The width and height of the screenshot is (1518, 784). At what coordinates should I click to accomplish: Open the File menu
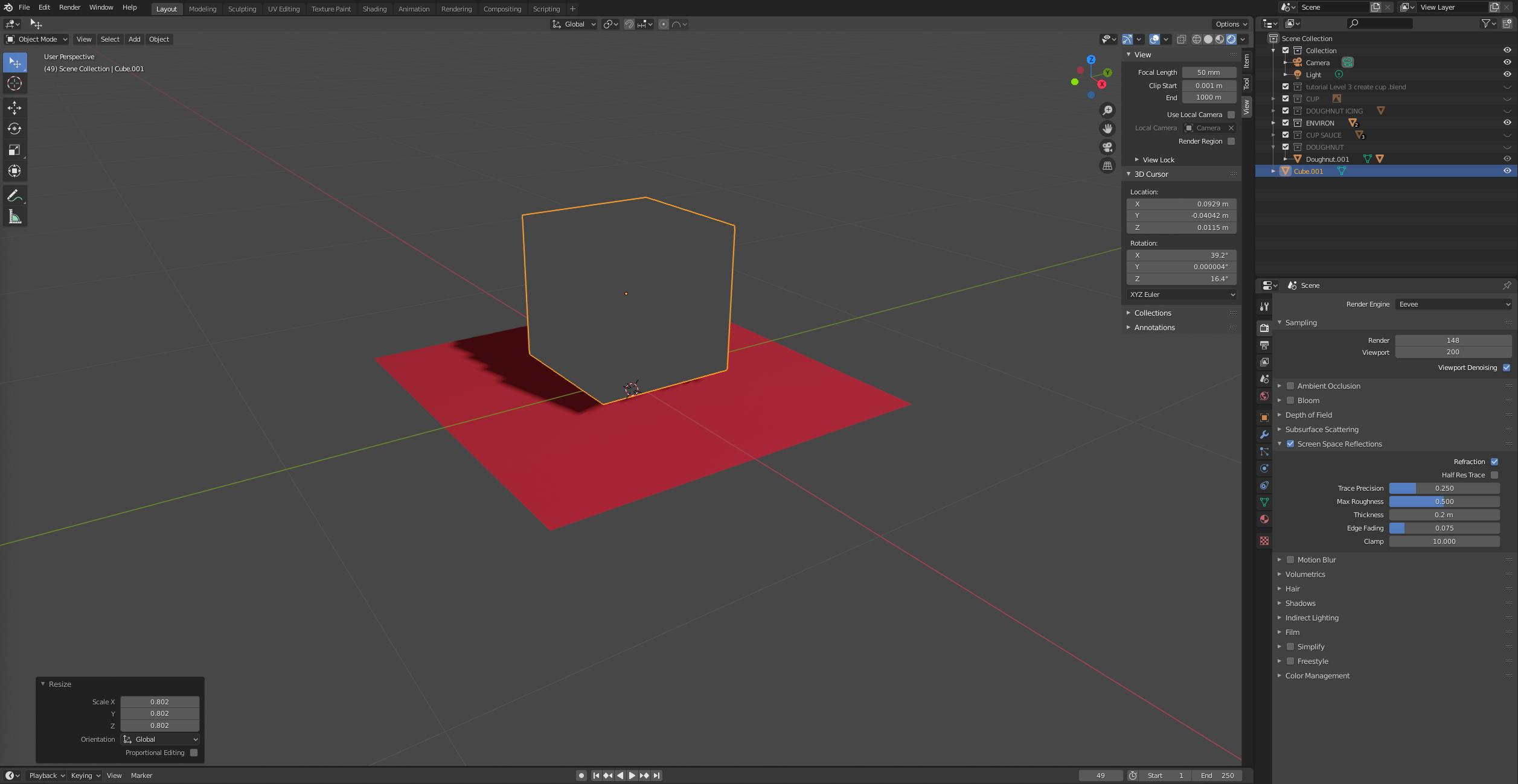tap(24, 7)
